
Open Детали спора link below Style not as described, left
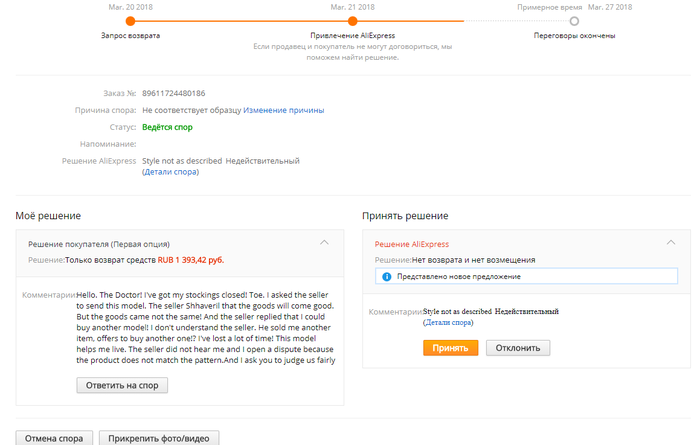170,172
